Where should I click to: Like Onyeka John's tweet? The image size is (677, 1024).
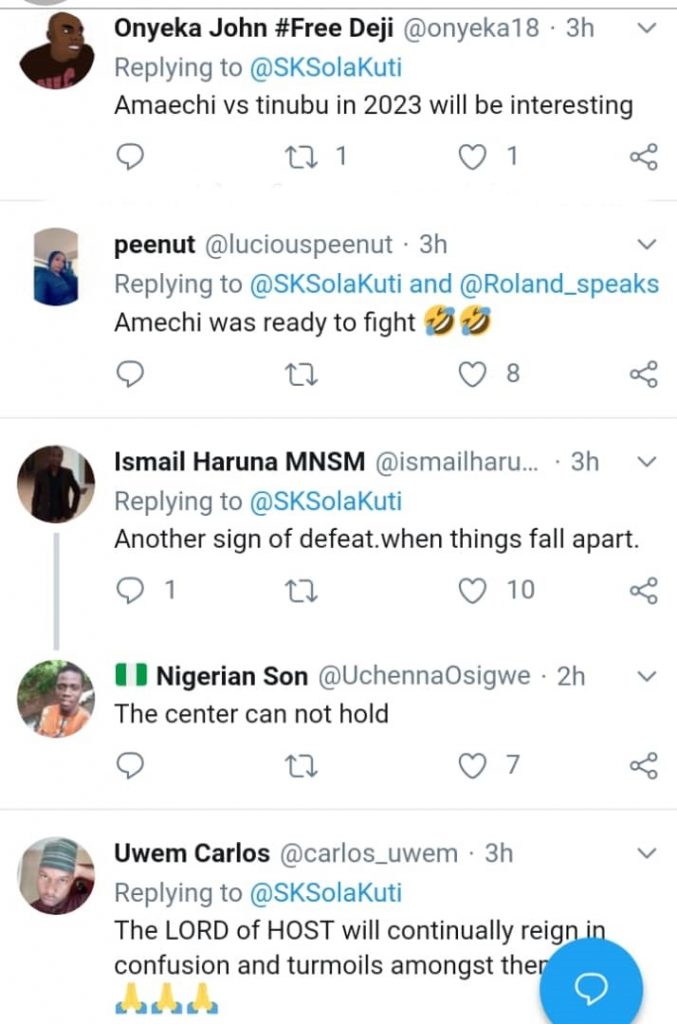(x=473, y=156)
